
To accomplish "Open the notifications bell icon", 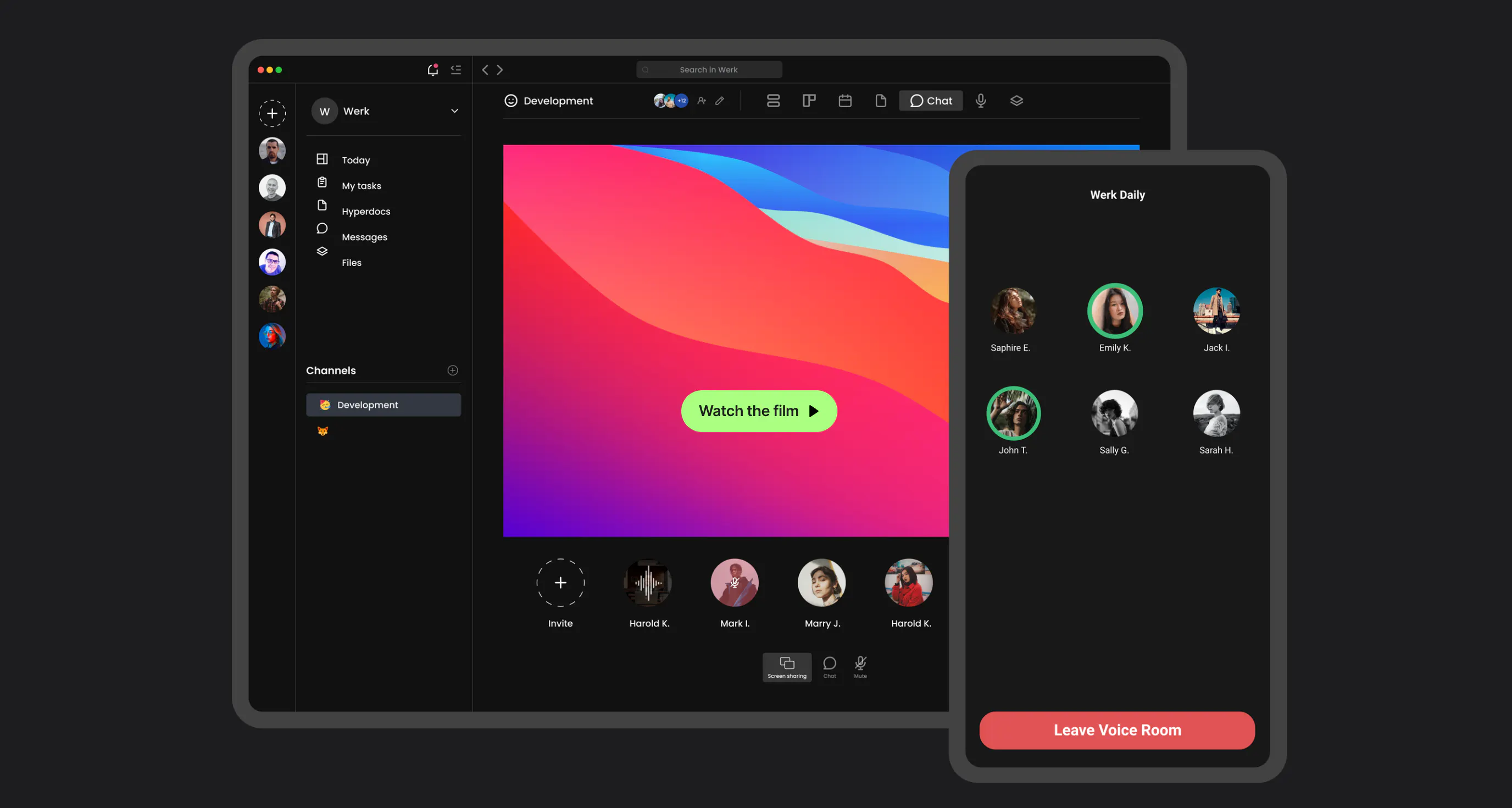I will pos(432,70).
